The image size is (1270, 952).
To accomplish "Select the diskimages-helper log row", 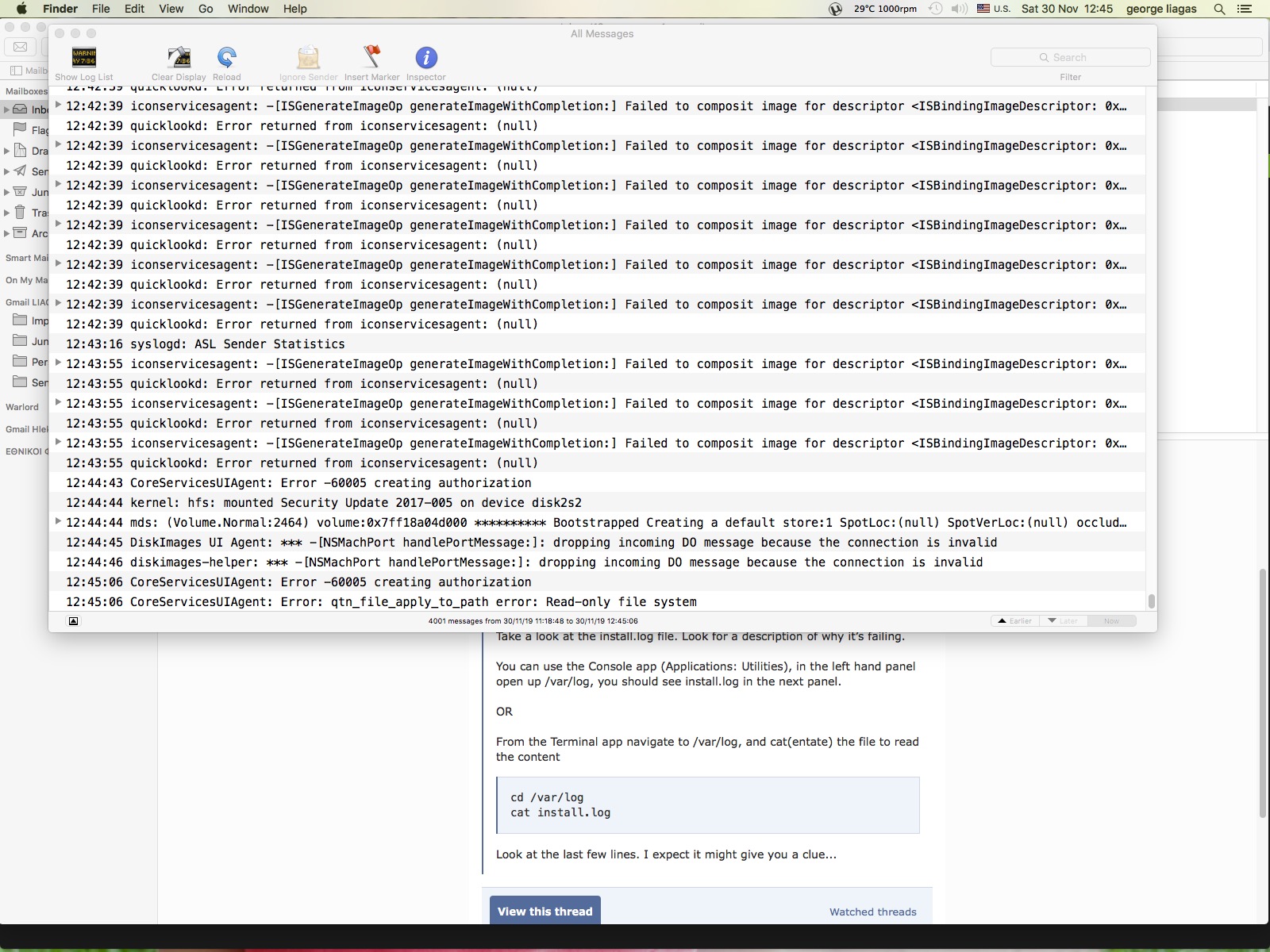I will [x=597, y=562].
